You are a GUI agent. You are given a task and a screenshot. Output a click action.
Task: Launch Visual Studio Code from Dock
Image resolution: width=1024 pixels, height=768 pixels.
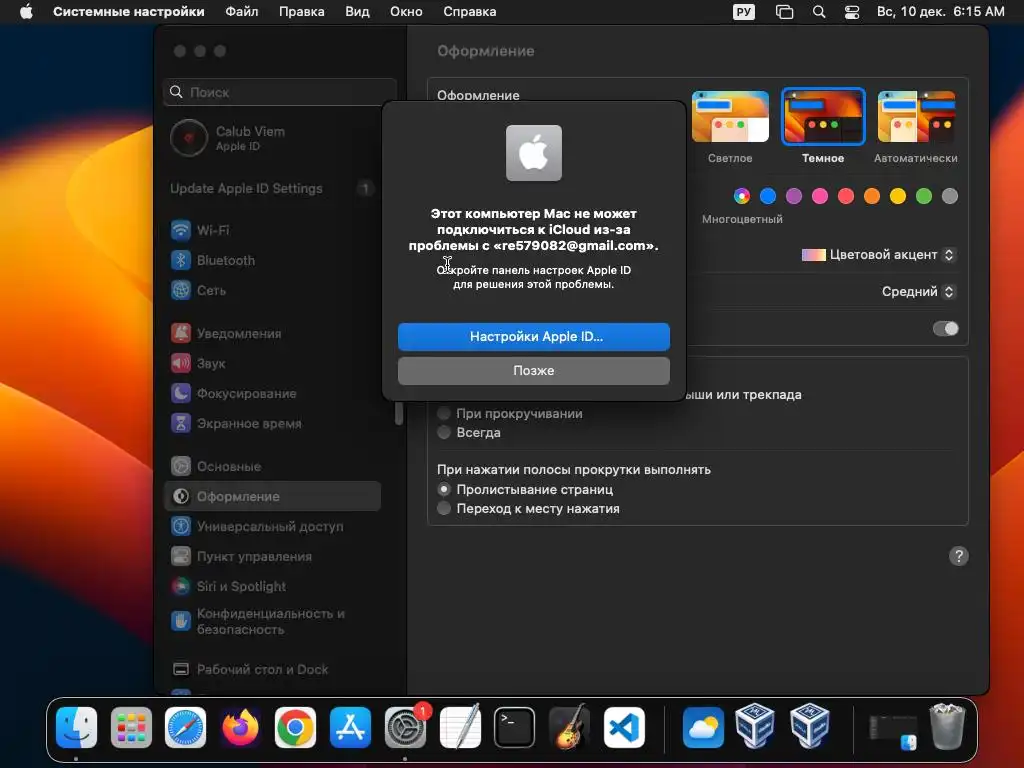pos(624,728)
